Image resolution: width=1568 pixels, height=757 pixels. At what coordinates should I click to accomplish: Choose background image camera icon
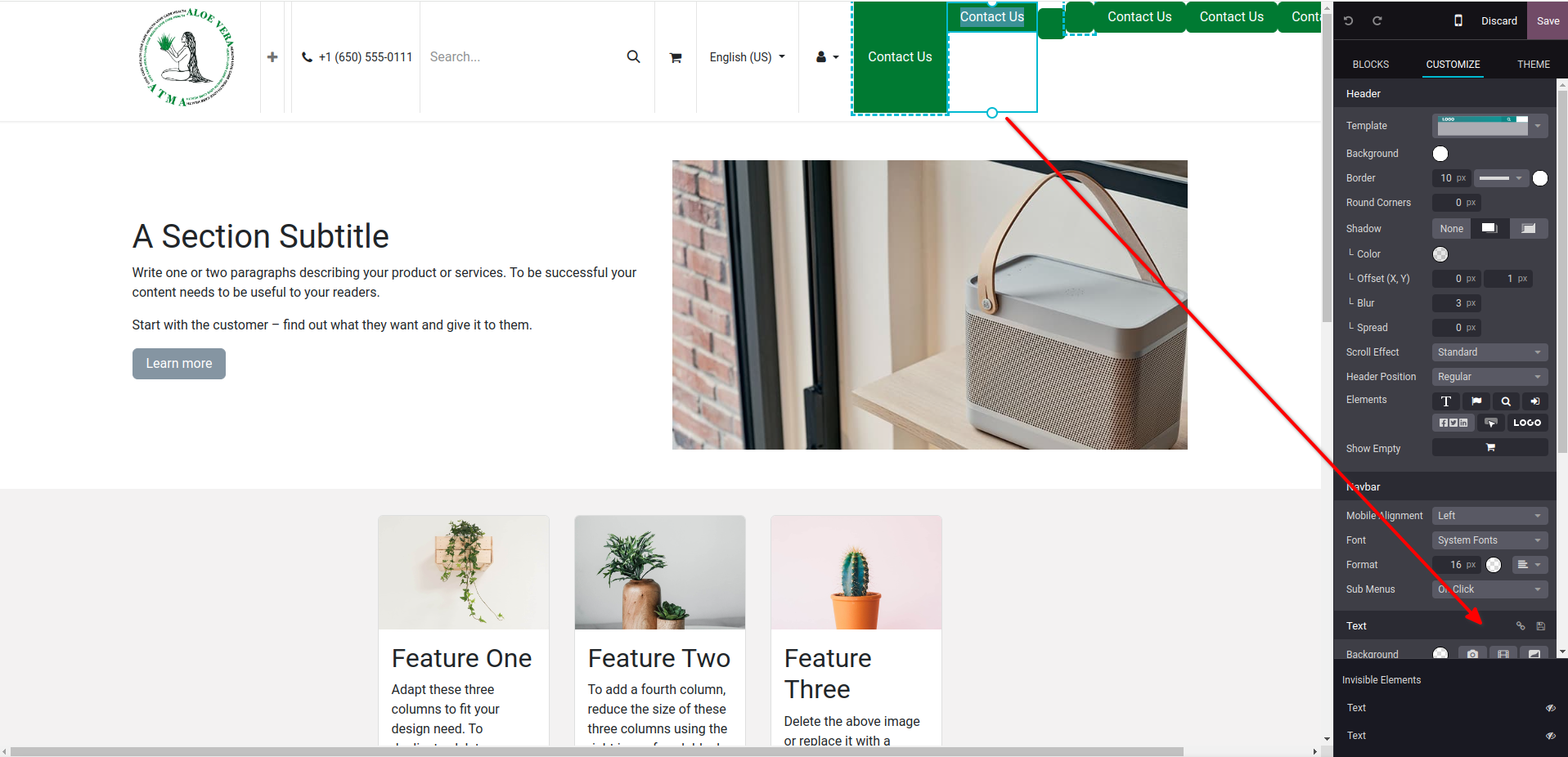1472,653
